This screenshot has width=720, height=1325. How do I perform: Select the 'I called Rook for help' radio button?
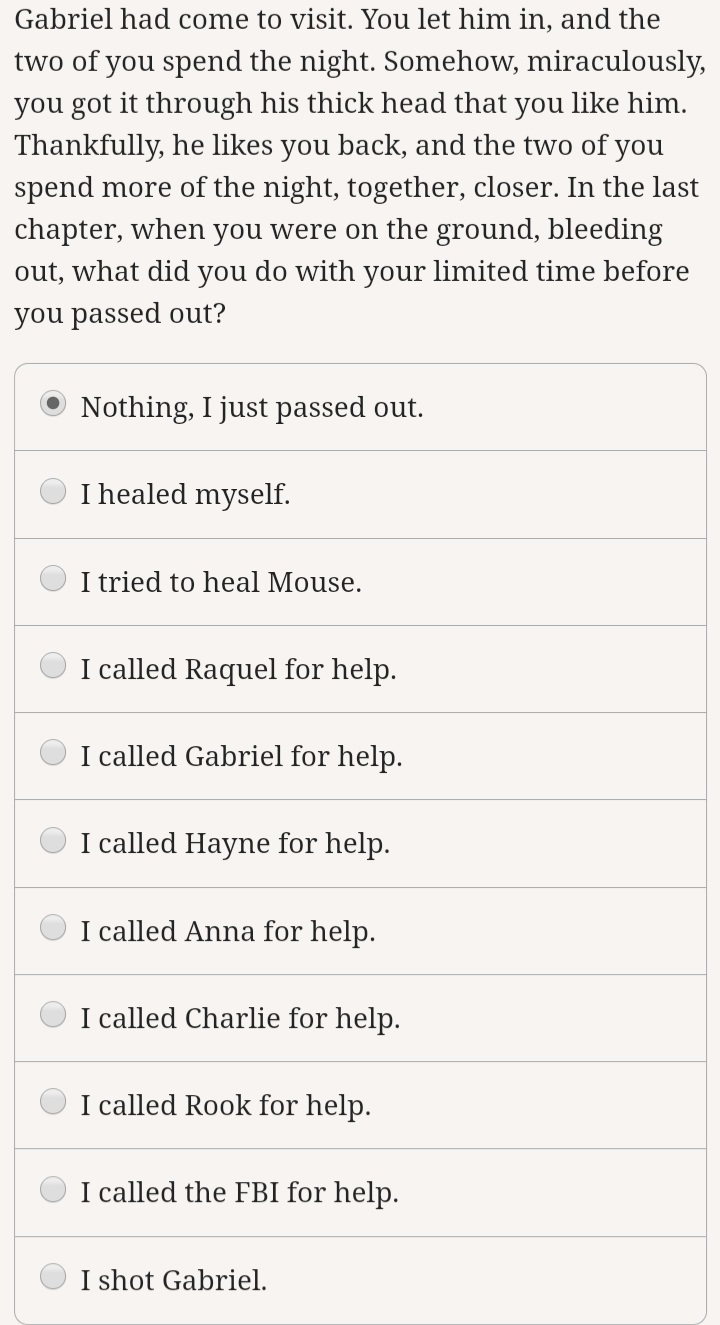[53, 1101]
